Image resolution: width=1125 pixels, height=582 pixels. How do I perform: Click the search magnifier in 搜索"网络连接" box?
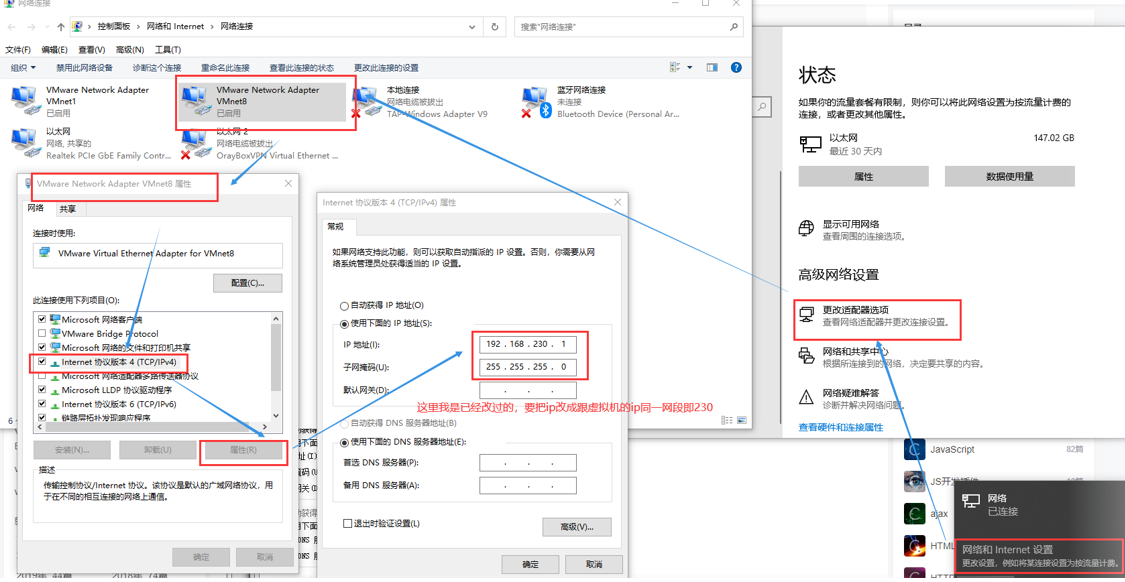click(x=733, y=27)
